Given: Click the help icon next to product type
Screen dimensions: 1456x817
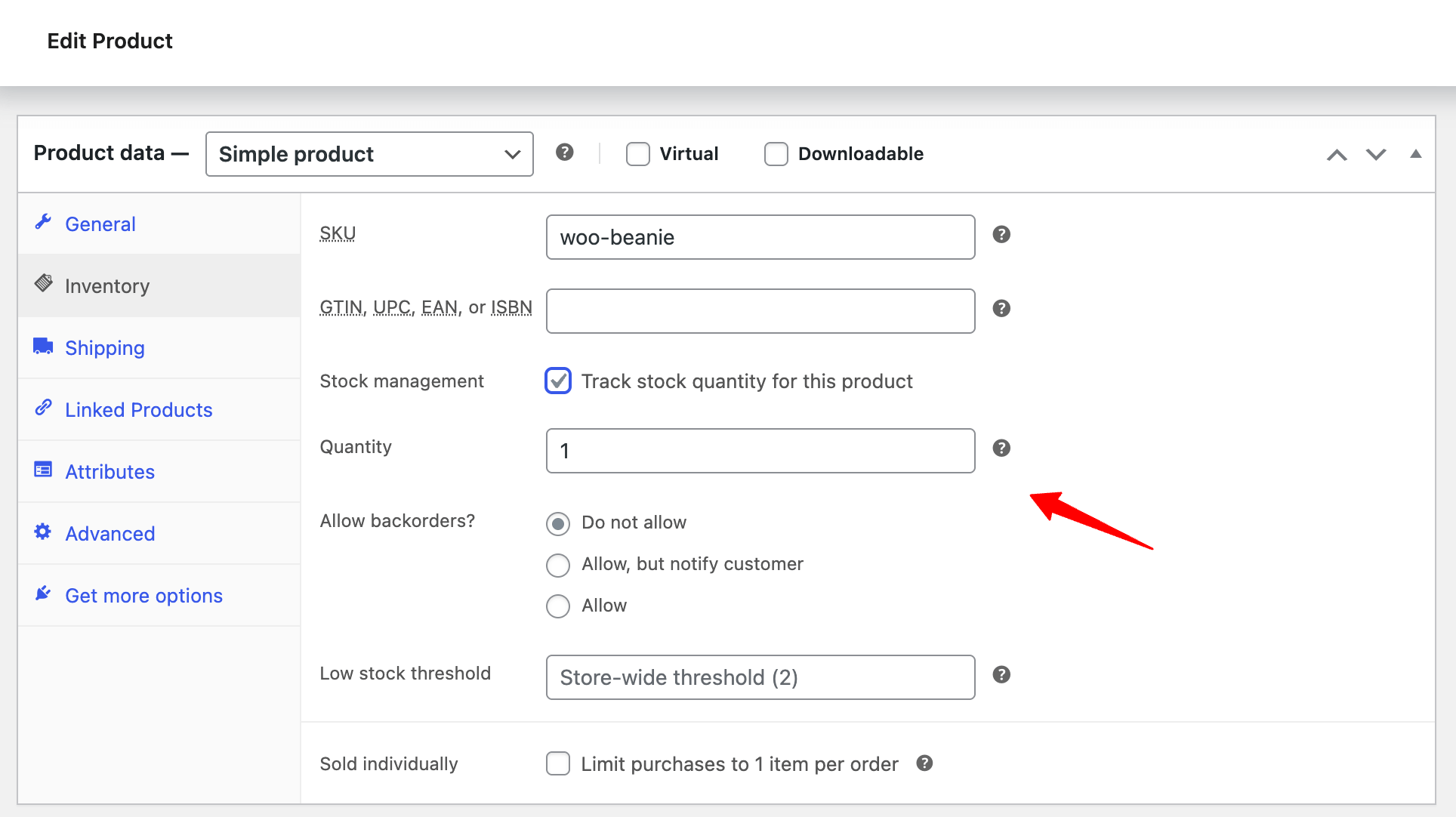Looking at the screenshot, I should [x=564, y=153].
